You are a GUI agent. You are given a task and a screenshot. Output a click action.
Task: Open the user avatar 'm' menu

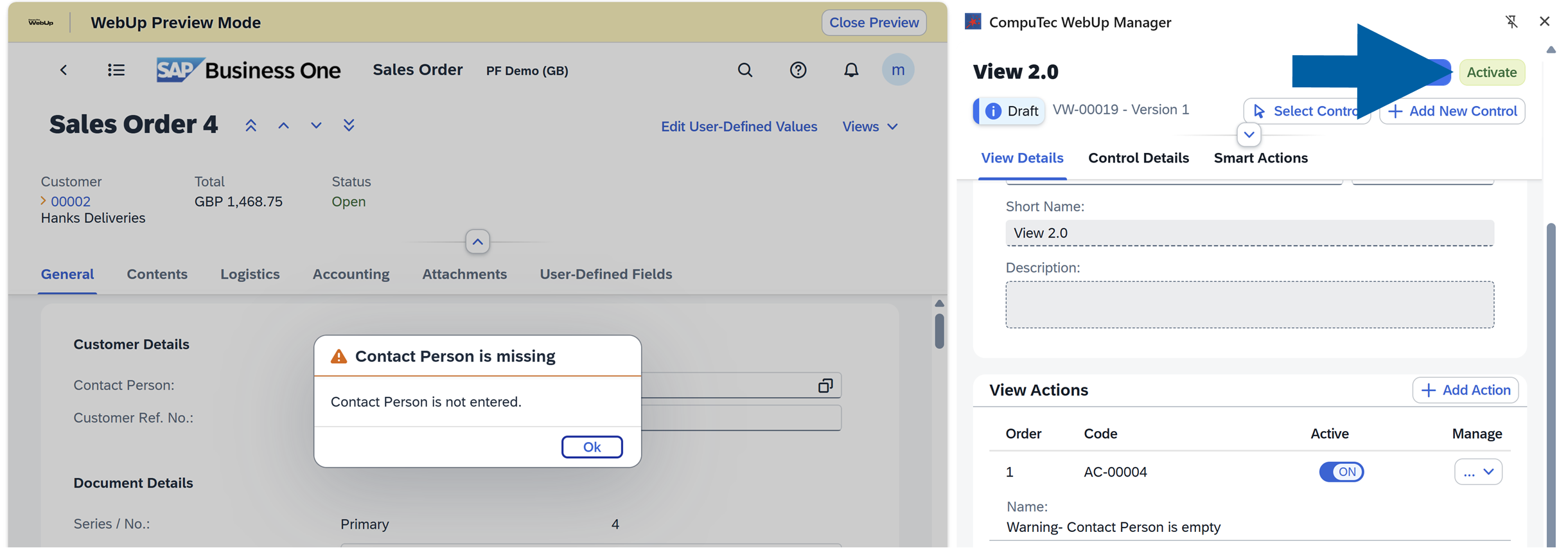(x=898, y=69)
